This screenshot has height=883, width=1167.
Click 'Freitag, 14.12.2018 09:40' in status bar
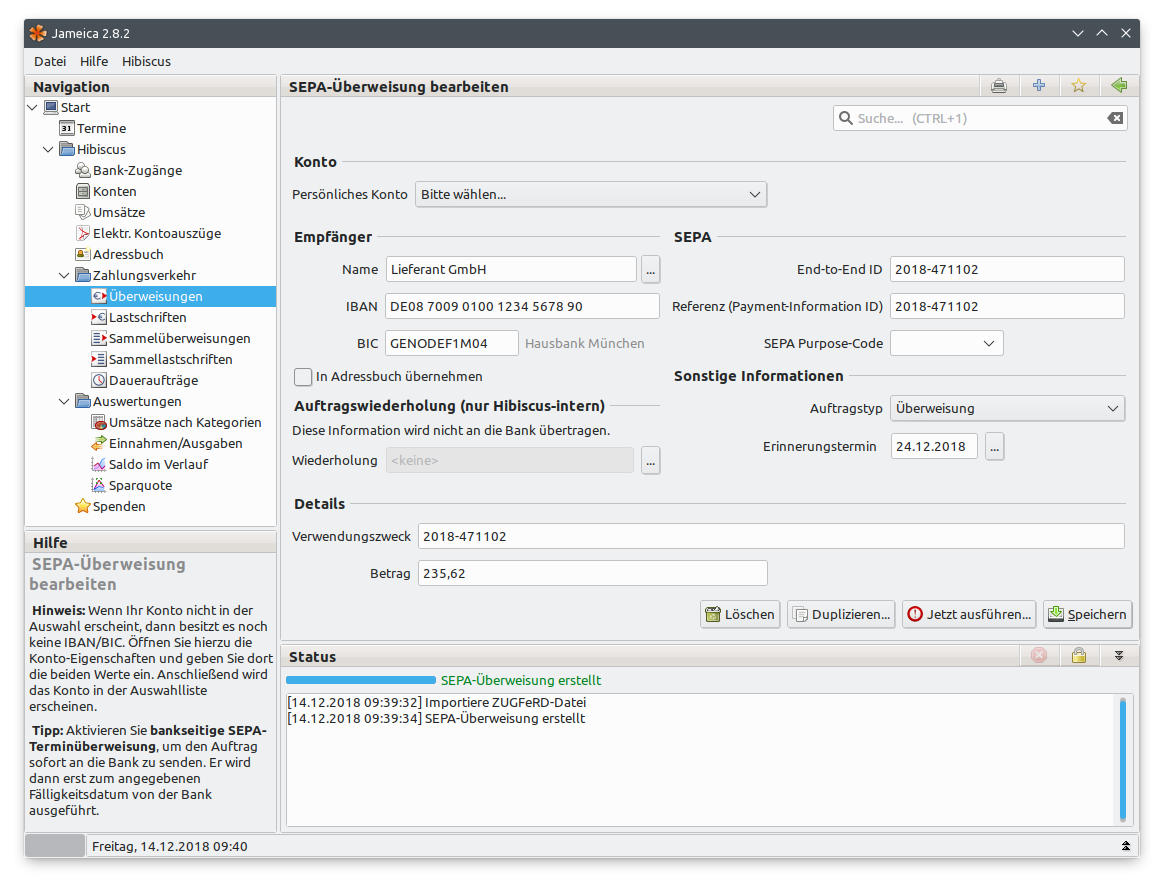coord(170,847)
